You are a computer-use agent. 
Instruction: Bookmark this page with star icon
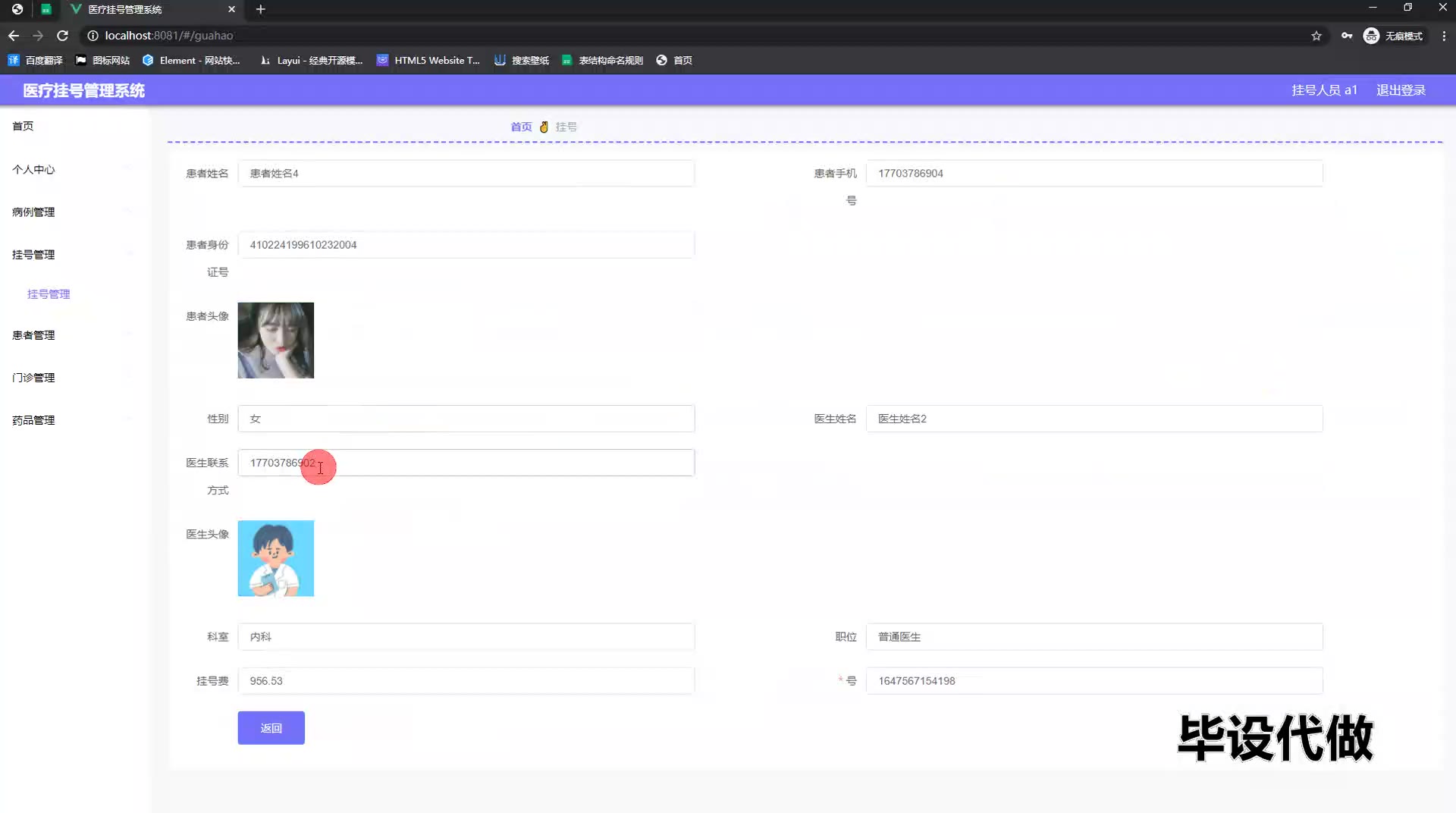(1316, 36)
